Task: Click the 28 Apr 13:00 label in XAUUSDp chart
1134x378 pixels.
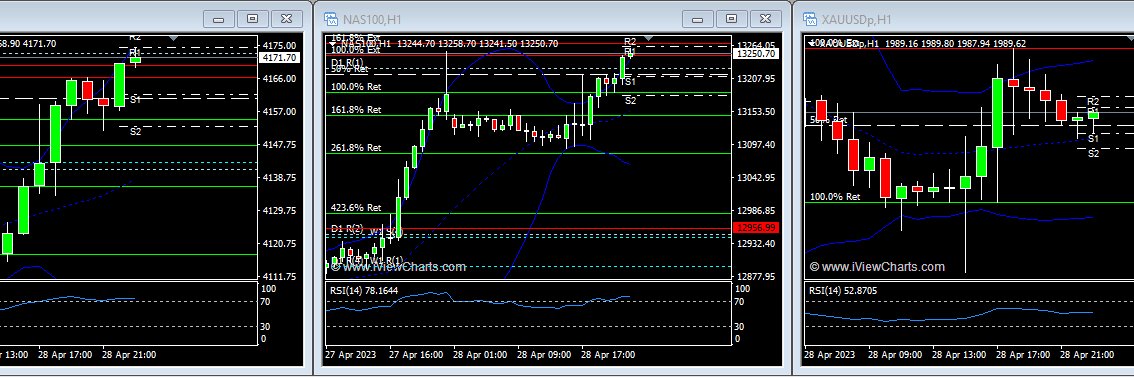Action: 959,355
